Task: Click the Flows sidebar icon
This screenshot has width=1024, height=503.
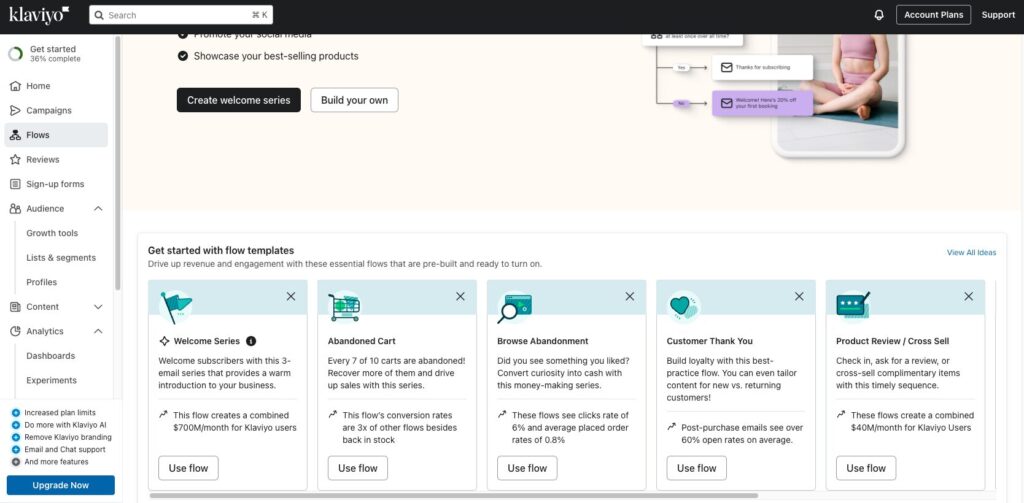Action: point(15,135)
